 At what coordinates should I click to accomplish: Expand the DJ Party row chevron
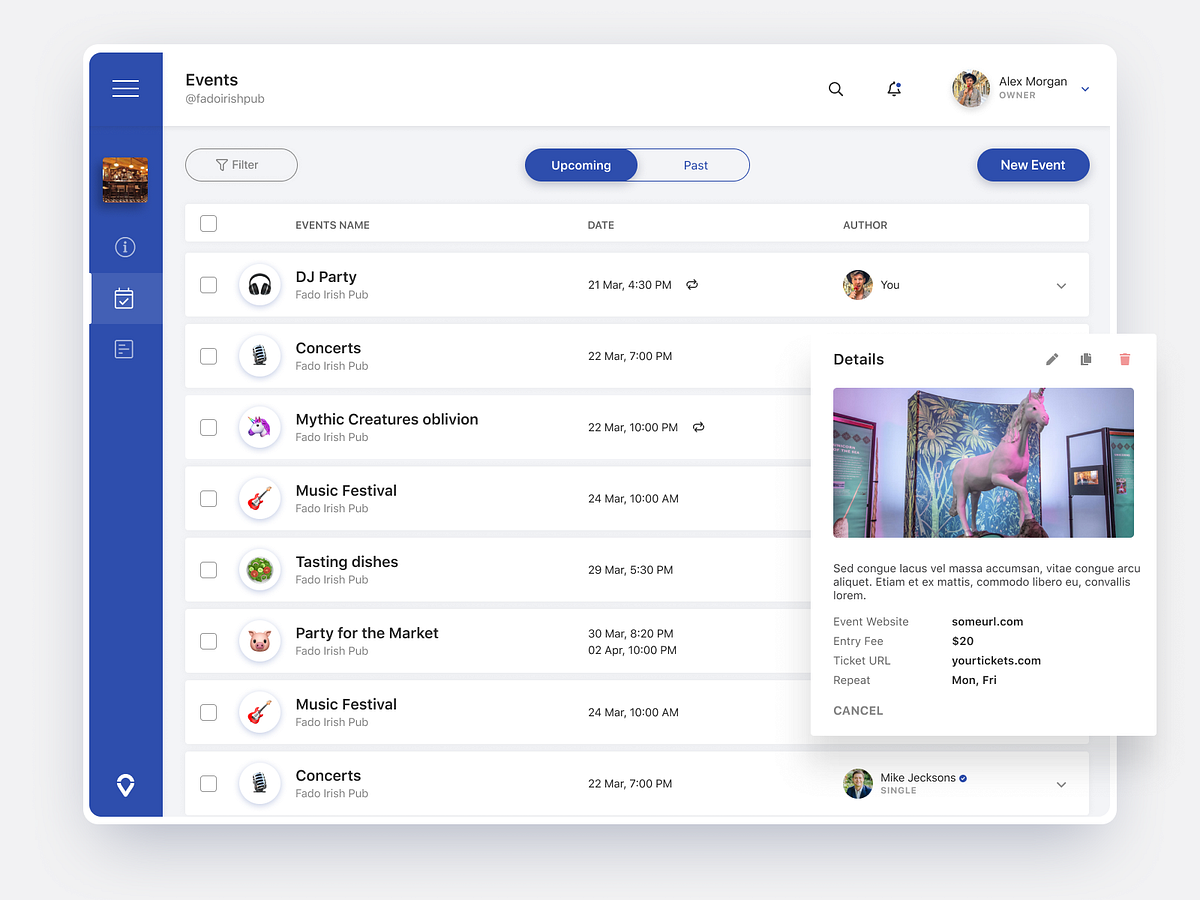point(1061,286)
